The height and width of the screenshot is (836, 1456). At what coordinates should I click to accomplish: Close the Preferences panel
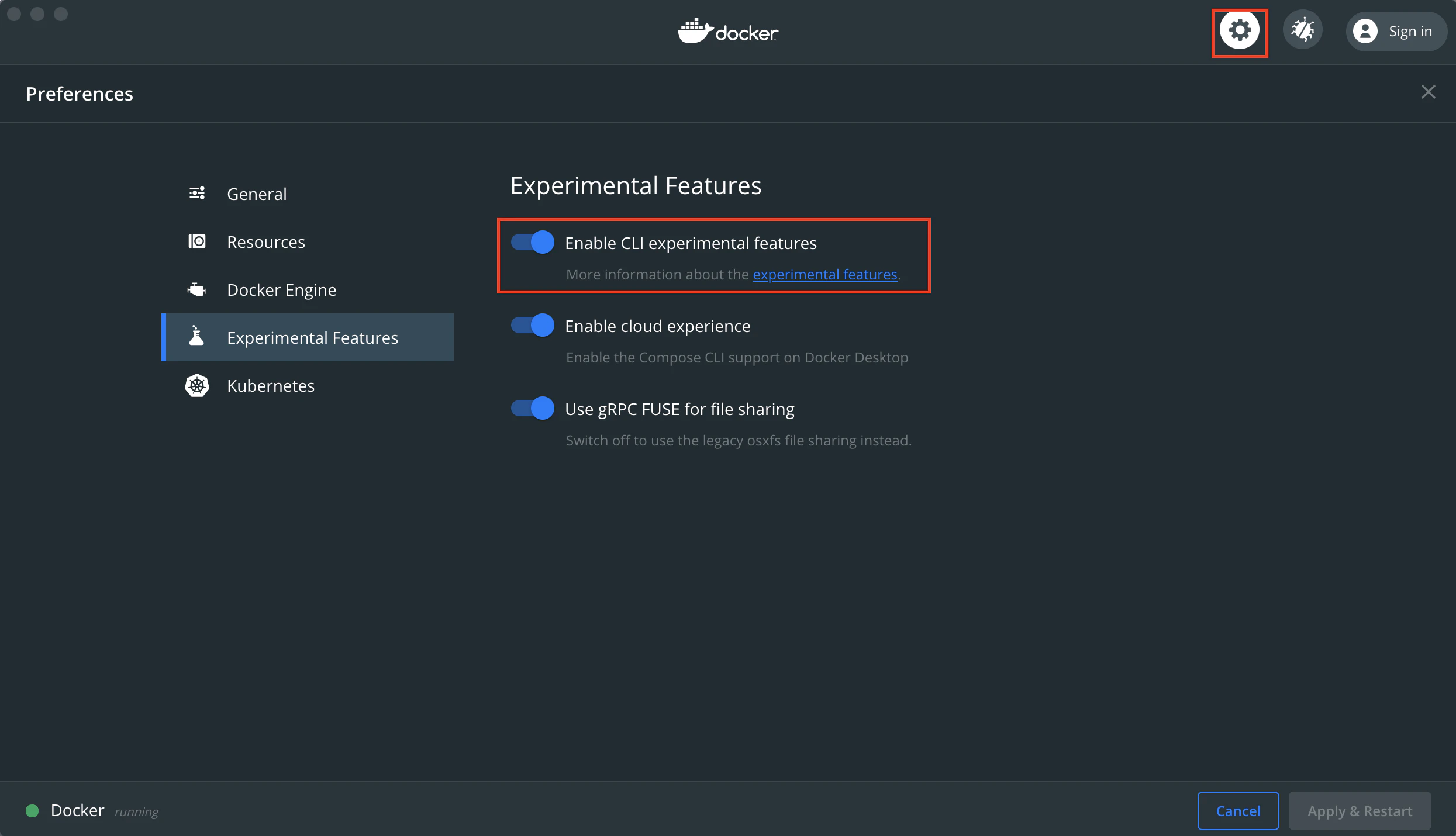click(1428, 92)
